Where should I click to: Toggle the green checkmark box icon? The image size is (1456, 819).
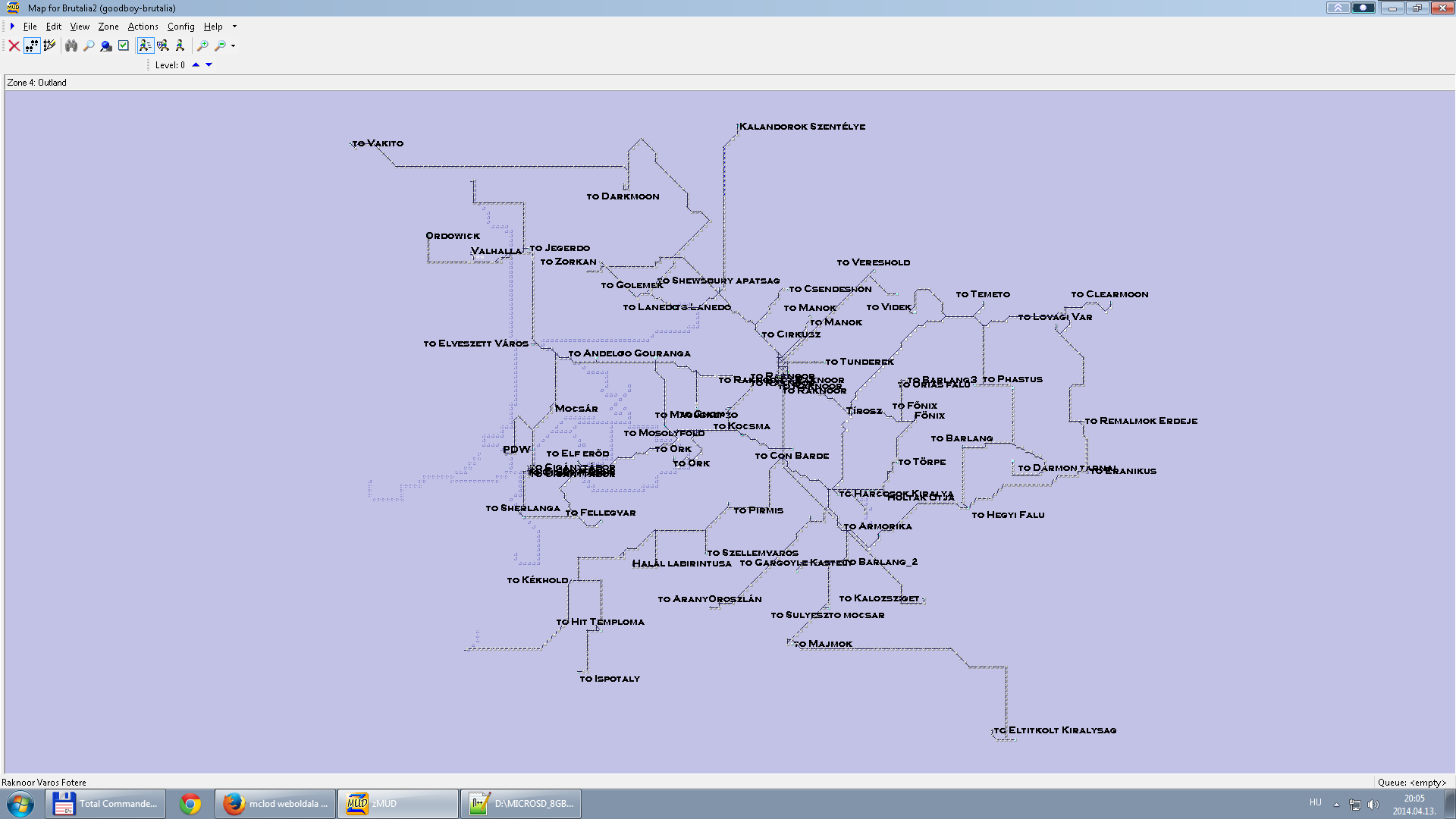point(124,45)
